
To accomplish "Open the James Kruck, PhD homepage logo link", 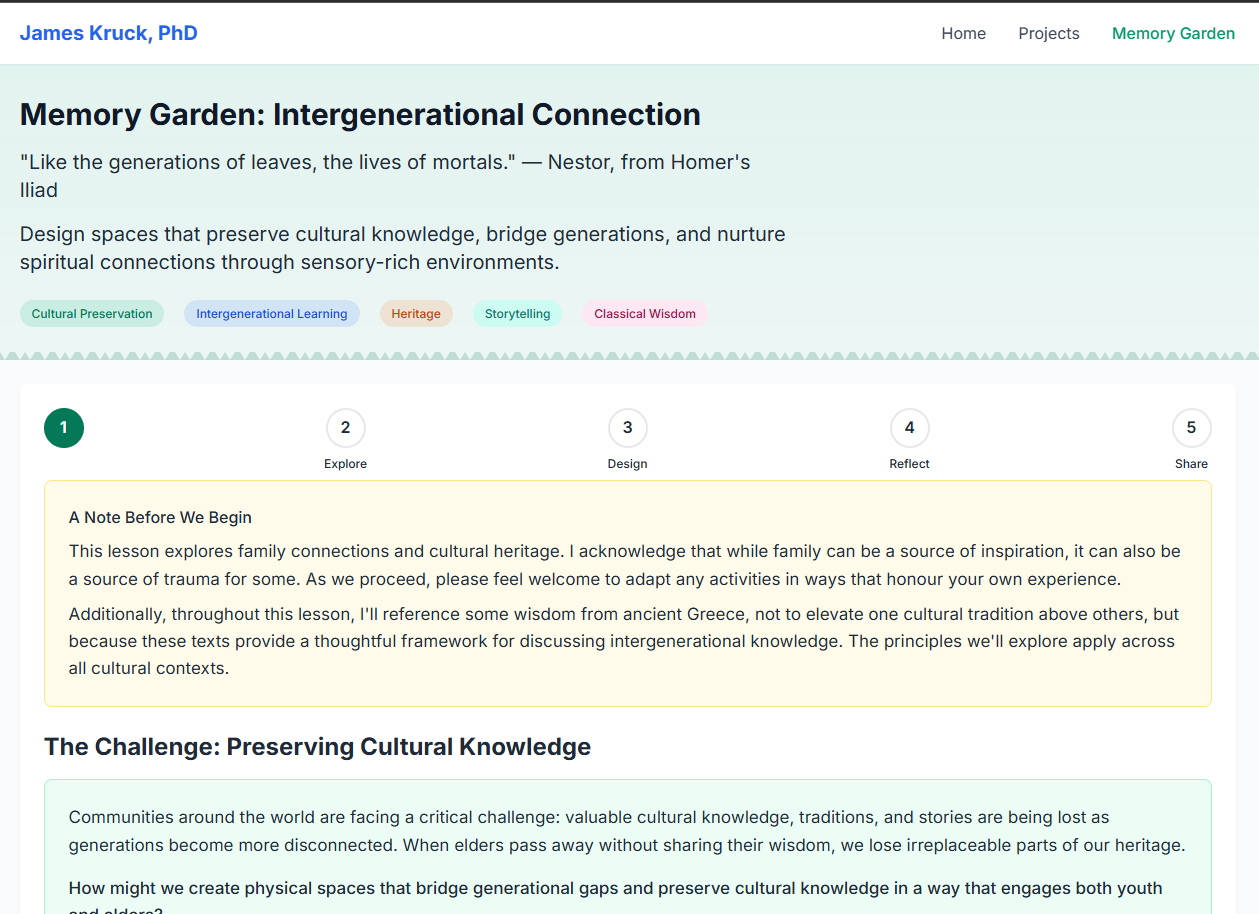I will click(x=108, y=33).
